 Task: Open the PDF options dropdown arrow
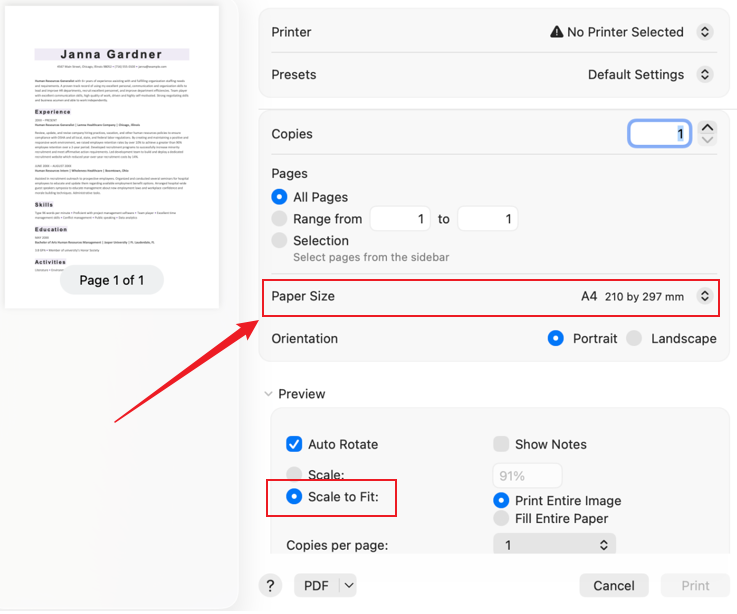(x=348, y=586)
